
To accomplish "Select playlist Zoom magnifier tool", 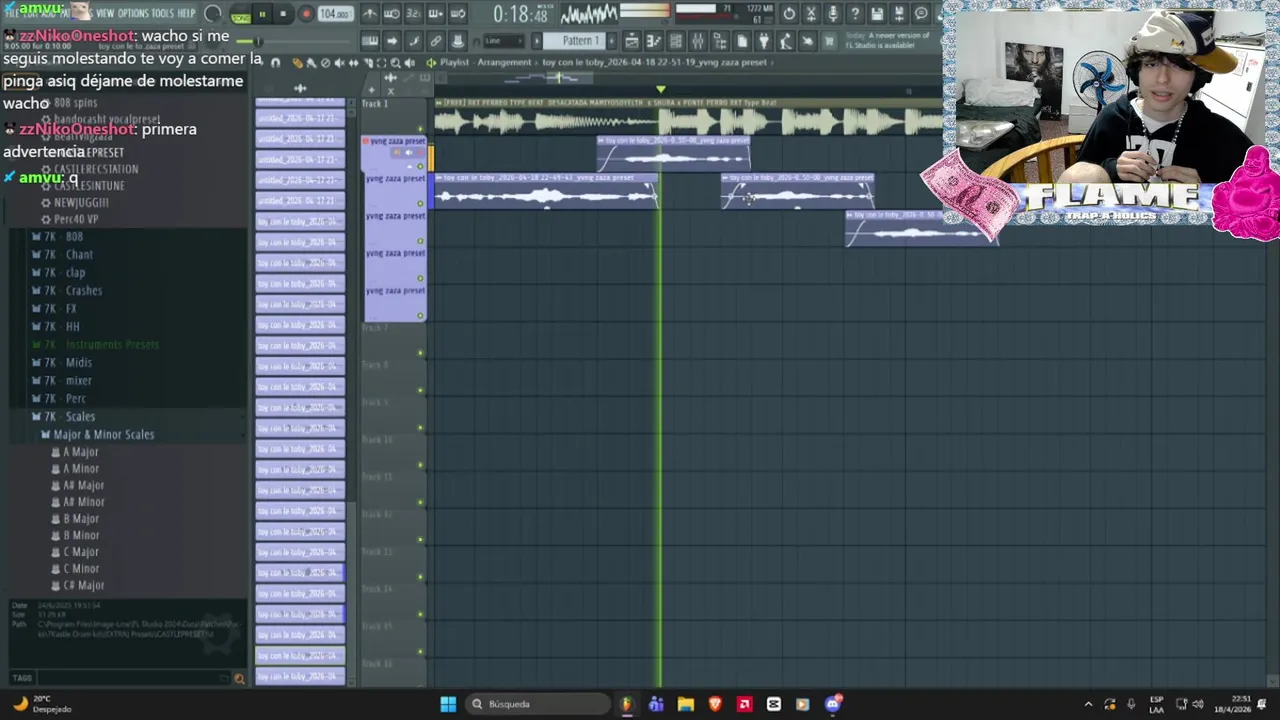I will coord(395,62).
